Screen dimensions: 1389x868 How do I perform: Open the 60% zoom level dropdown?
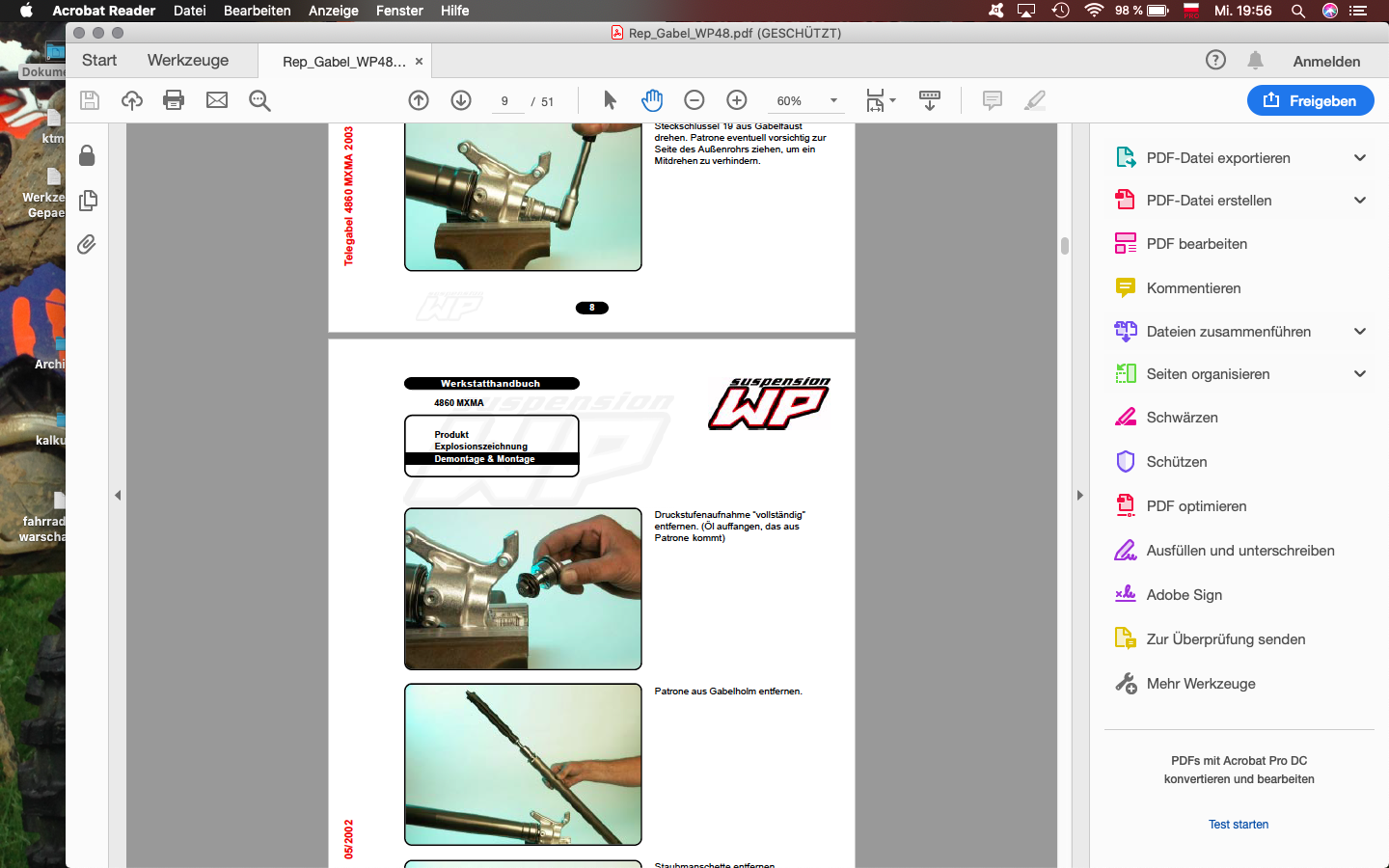click(x=833, y=100)
